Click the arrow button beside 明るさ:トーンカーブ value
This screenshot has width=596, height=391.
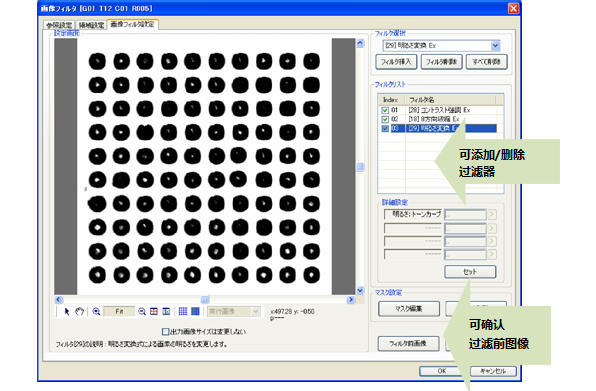click(492, 215)
